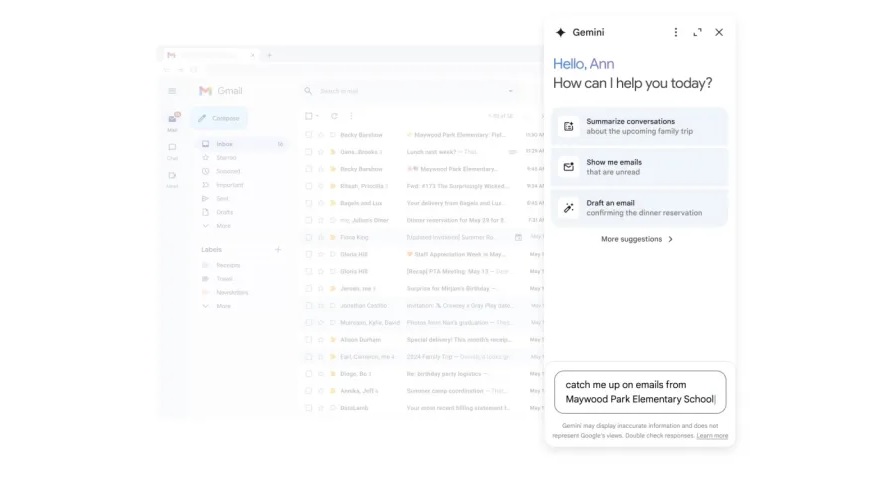Select Summarize conversations about family trip

coord(640,127)
